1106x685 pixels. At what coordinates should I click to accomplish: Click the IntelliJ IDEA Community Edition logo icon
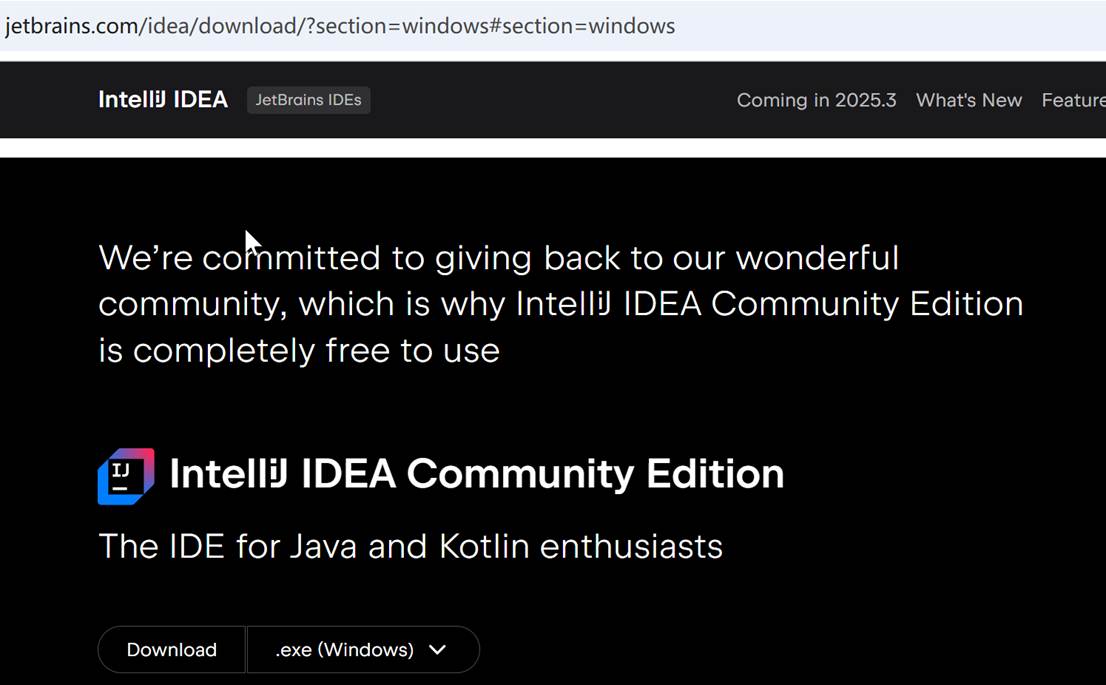click(x=126, y=476)
